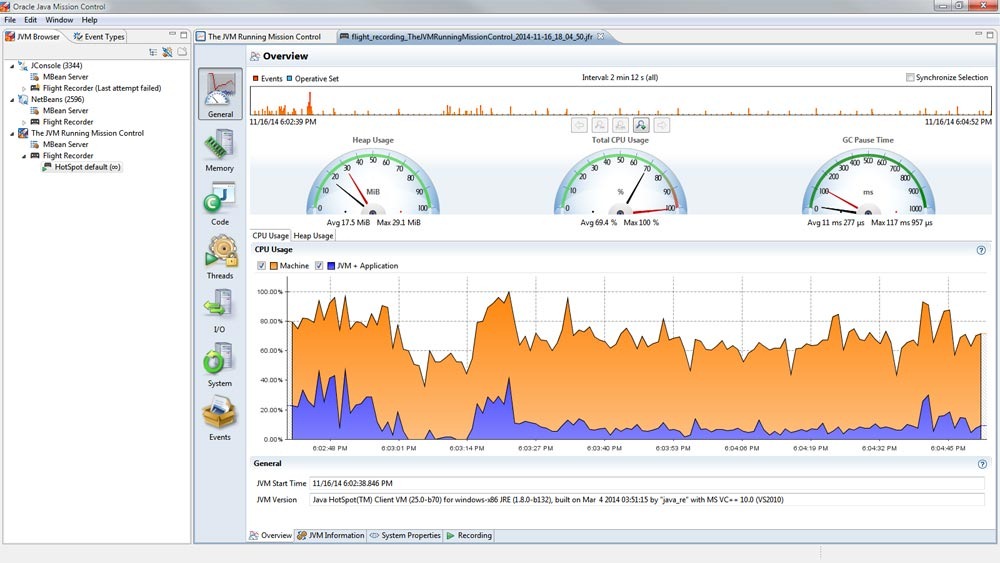Viewport: 1000px width, 563px height.
Task: Open the Memory tab group
Action: [219, 150]
